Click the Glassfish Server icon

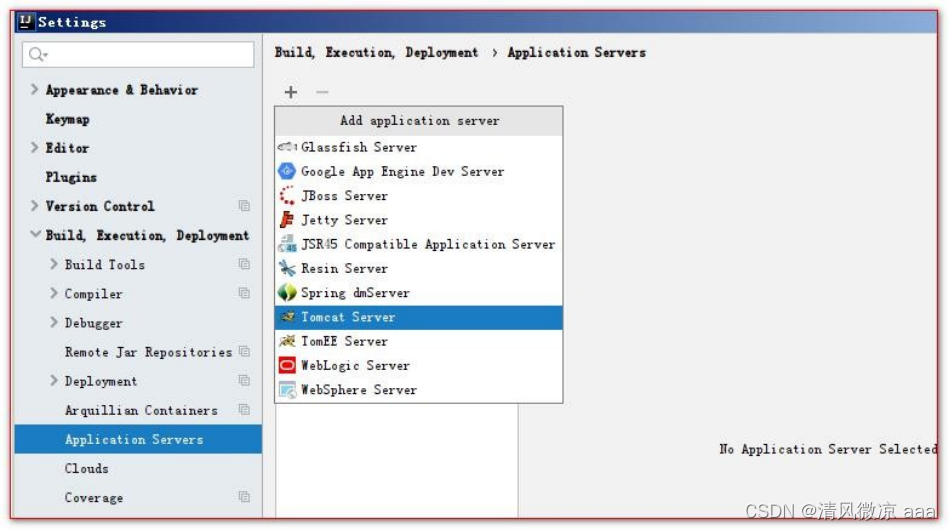[x=287, y=147]
